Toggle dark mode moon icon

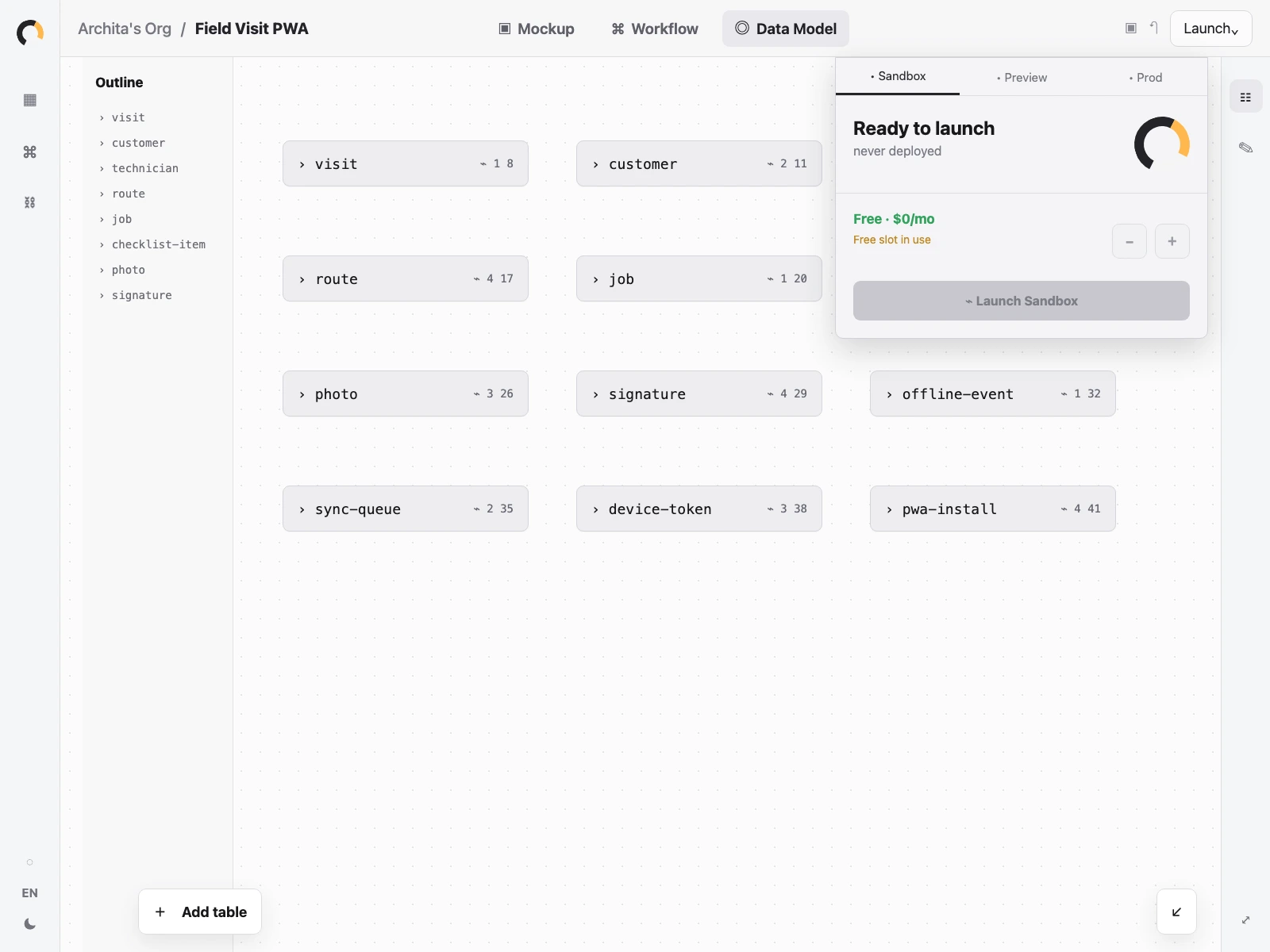pyautogui.click(x=30, y=923)
